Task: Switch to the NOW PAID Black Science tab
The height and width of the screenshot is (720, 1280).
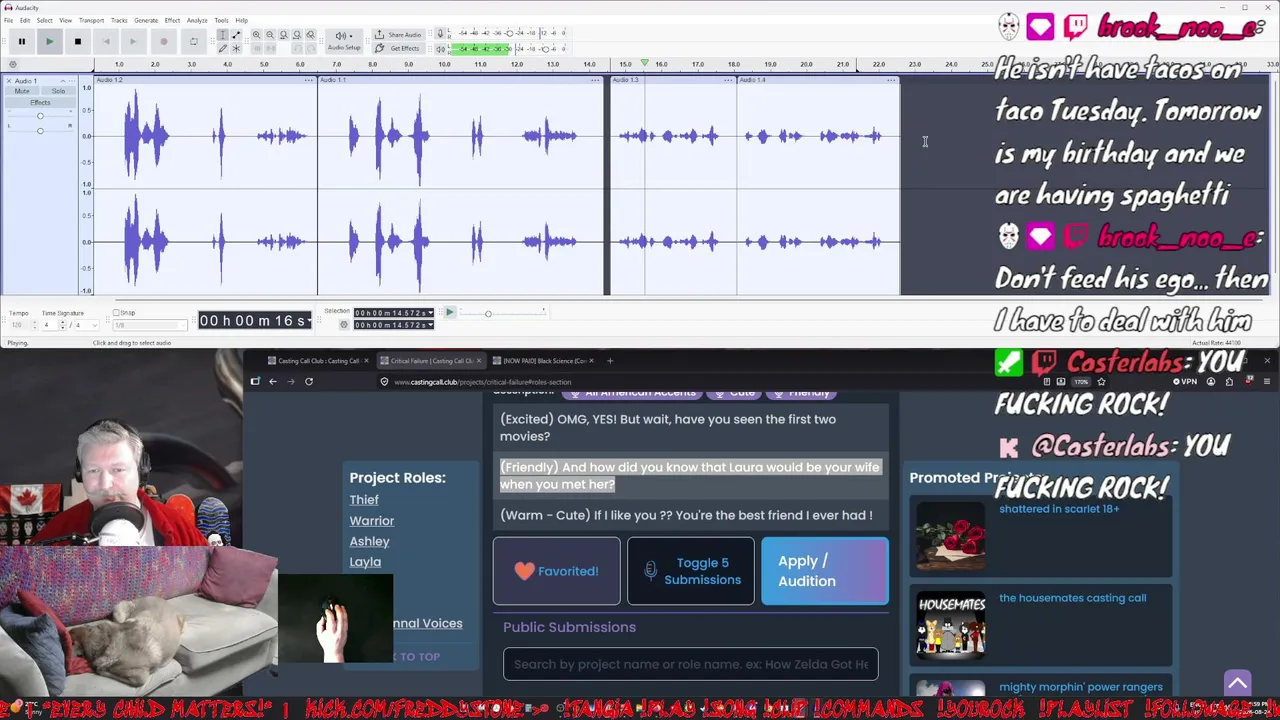Action: coord(546,361)
